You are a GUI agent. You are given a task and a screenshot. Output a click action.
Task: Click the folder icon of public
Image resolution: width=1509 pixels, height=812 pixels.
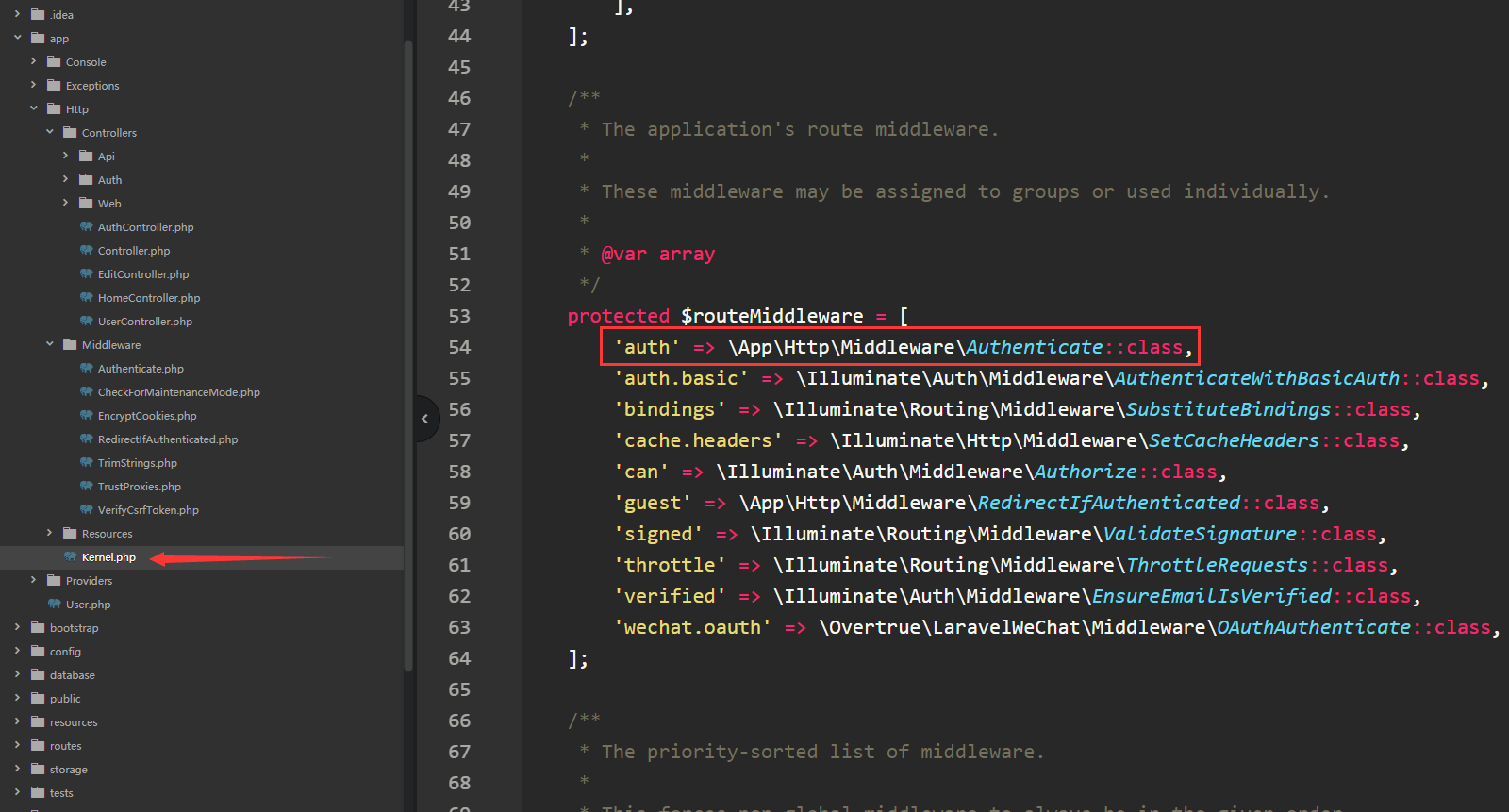tap(38, 698)
